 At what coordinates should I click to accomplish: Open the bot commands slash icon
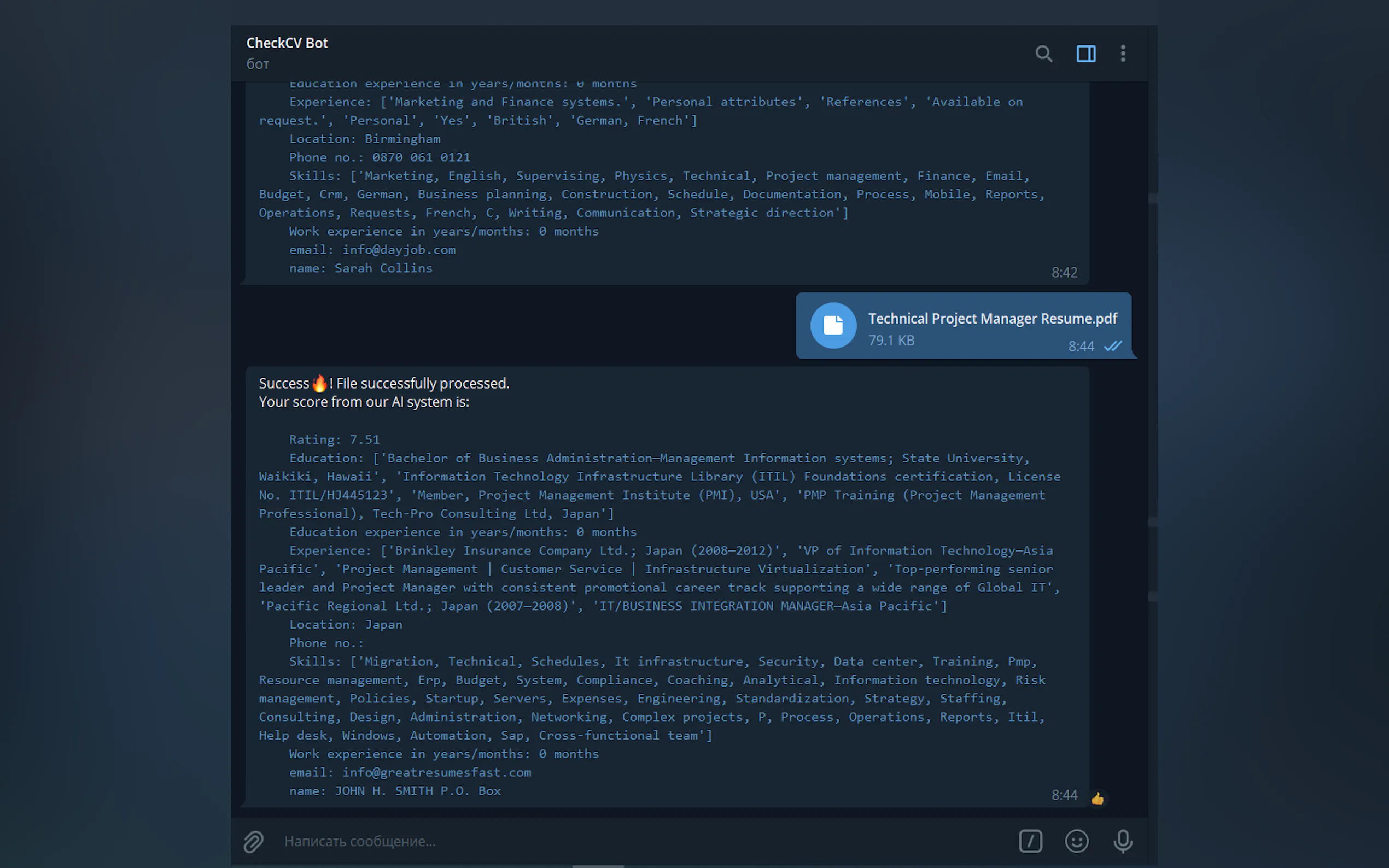click(x=1030, y=841)
